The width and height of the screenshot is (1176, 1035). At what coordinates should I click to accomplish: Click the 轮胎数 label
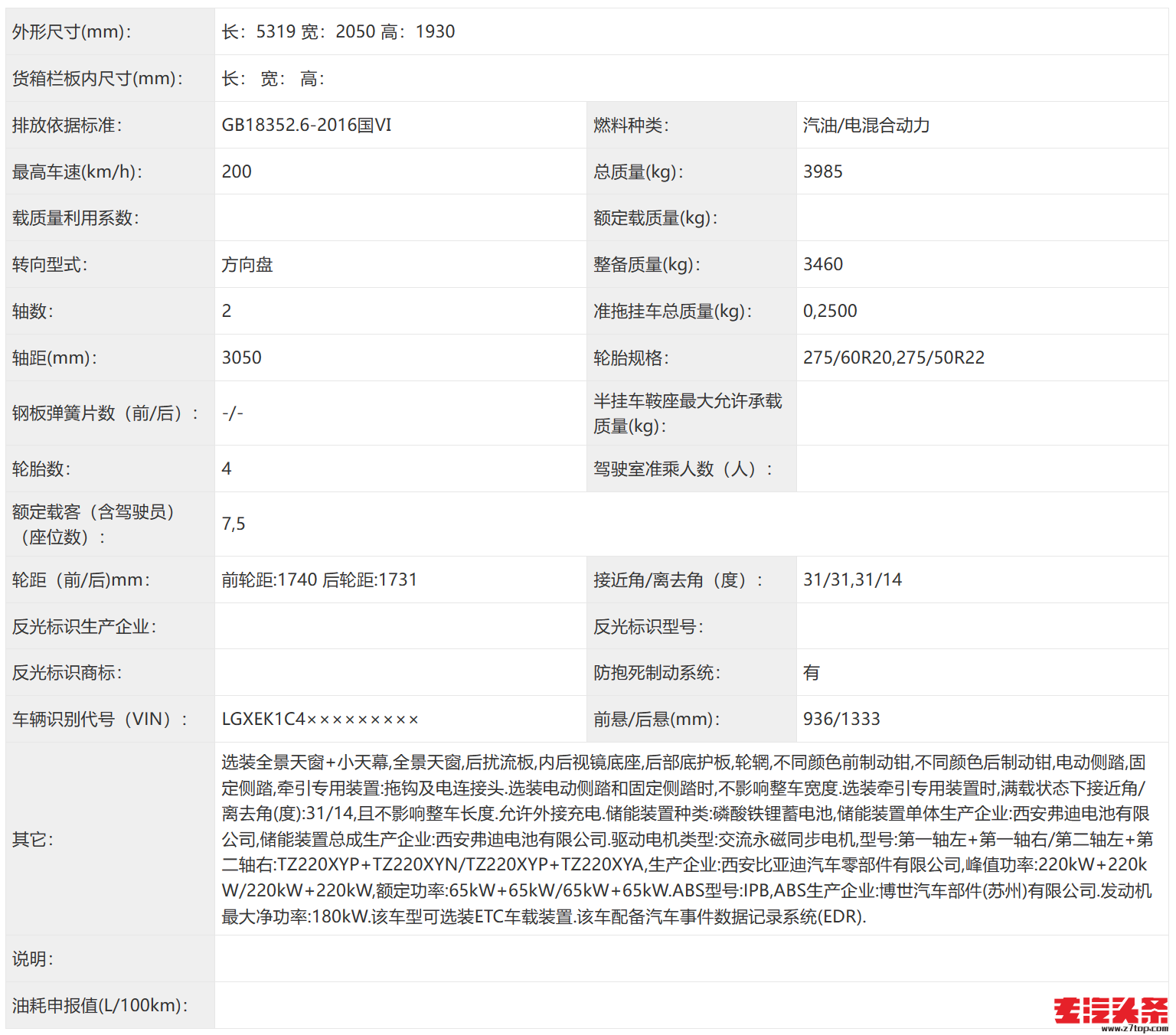tap(41, 469)
